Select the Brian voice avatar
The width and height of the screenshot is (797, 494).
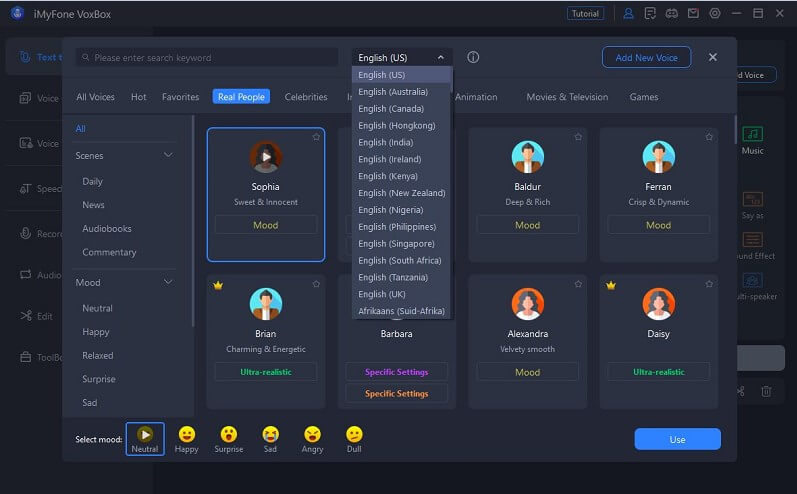(266, 303)
